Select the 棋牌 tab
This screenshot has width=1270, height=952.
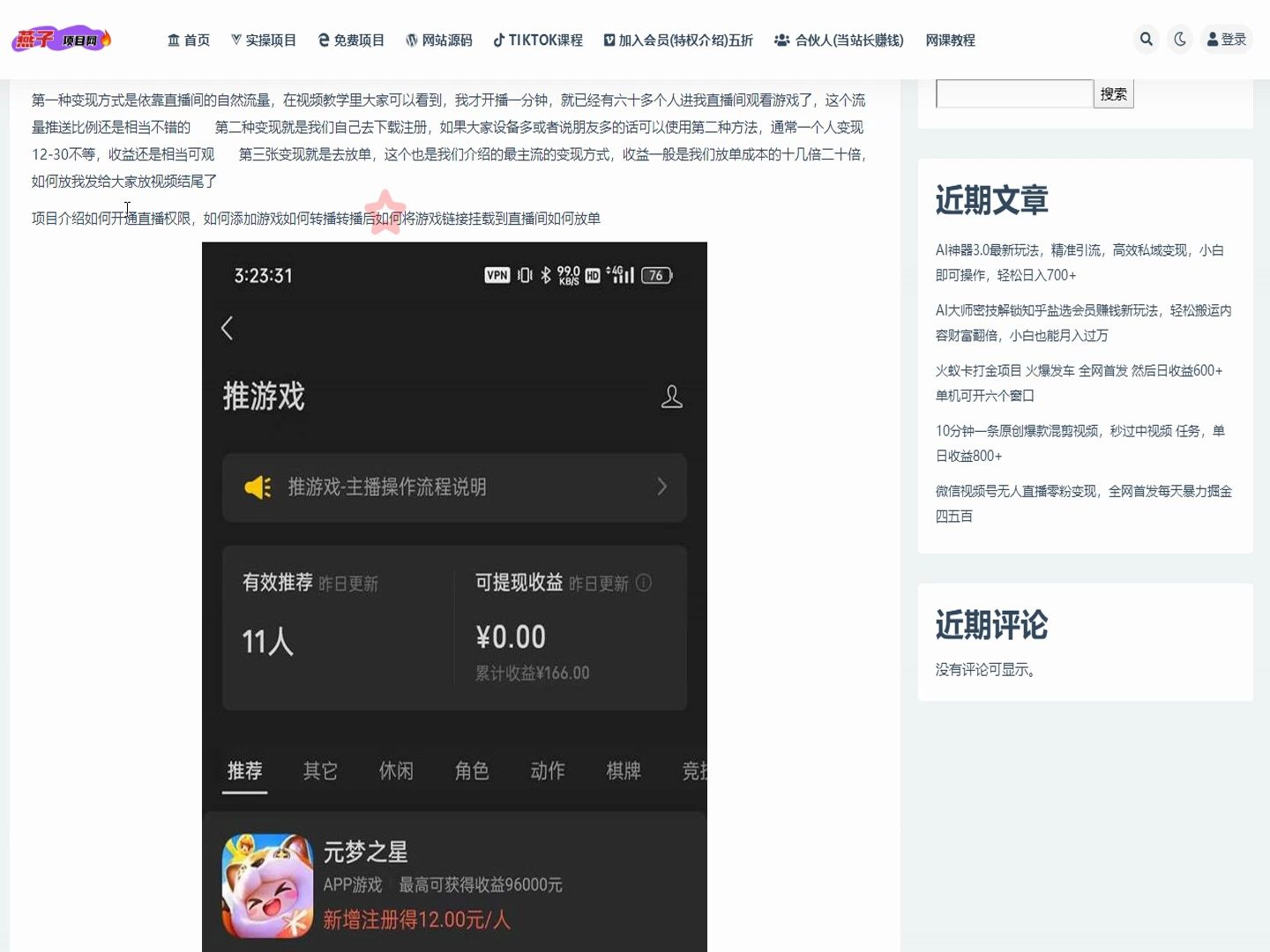tap(624, 770)
